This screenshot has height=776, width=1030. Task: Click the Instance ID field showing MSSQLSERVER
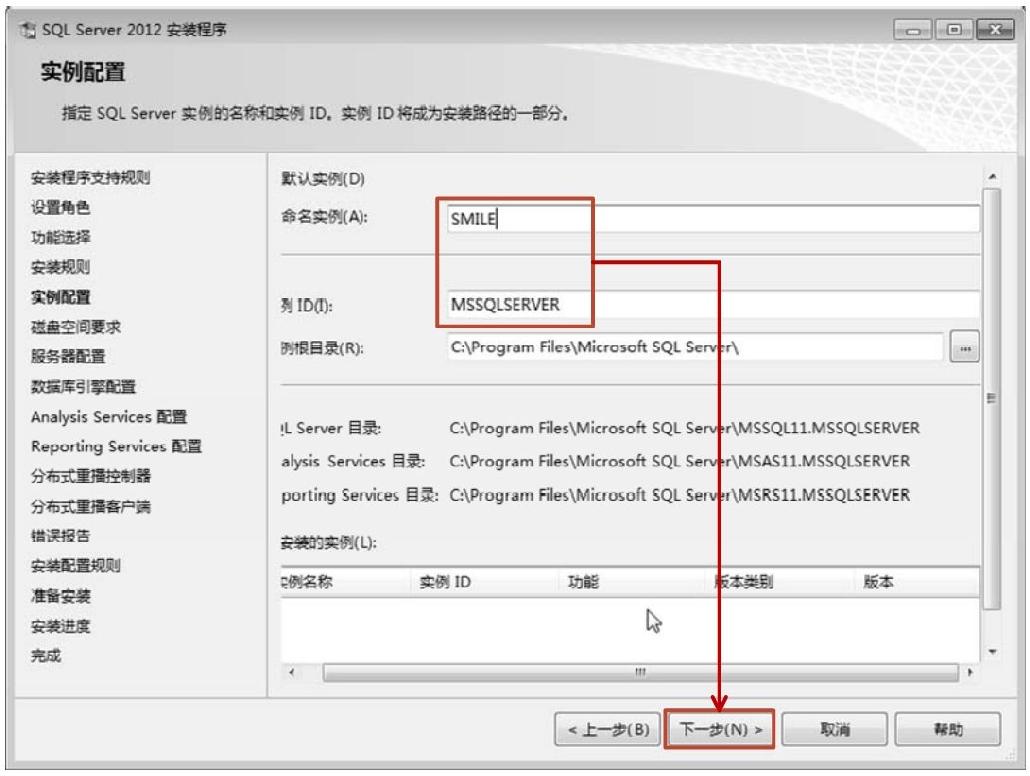tap(713, 305)
